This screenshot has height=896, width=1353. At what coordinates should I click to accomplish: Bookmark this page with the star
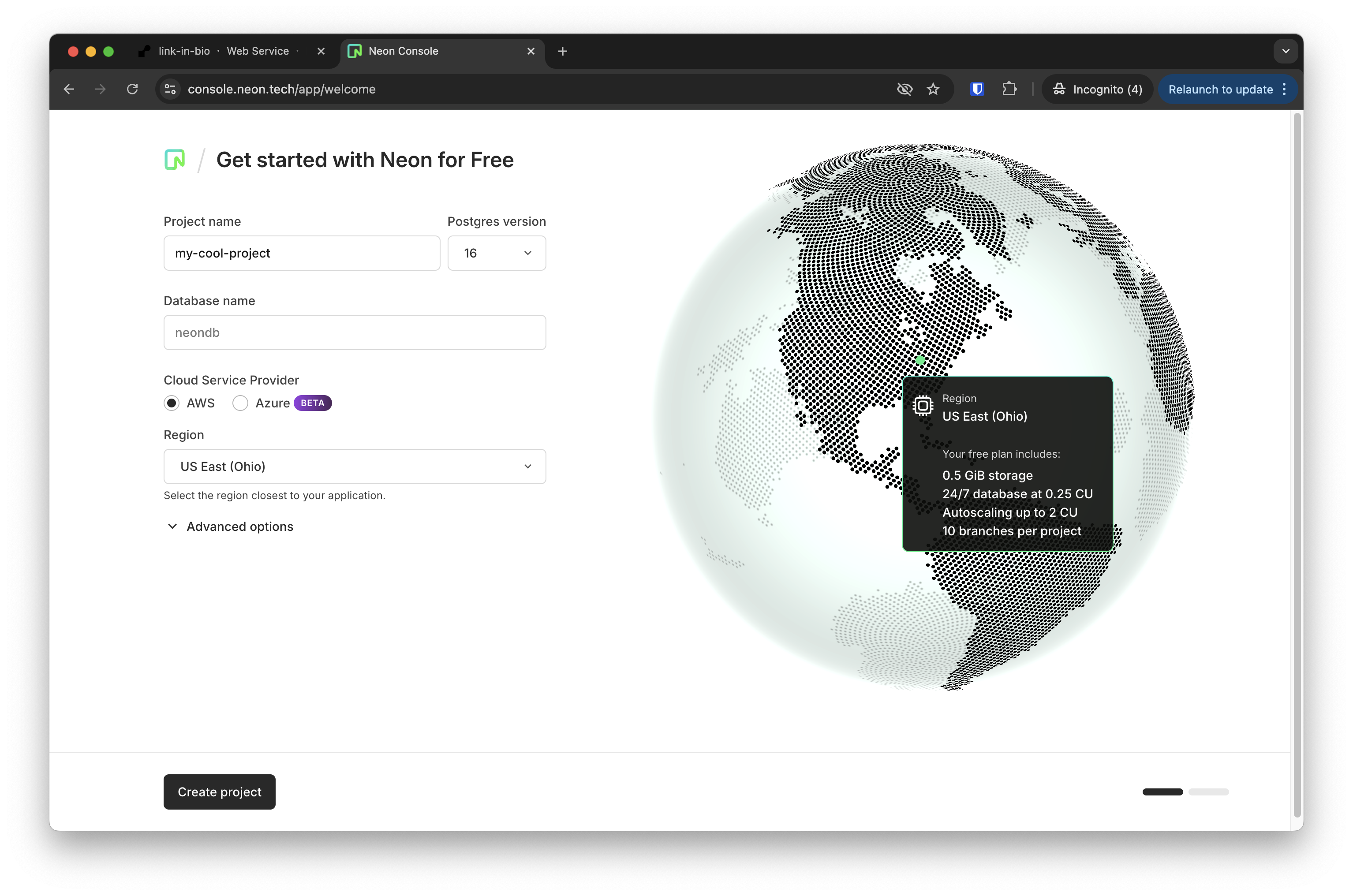(x=932, y=89)
